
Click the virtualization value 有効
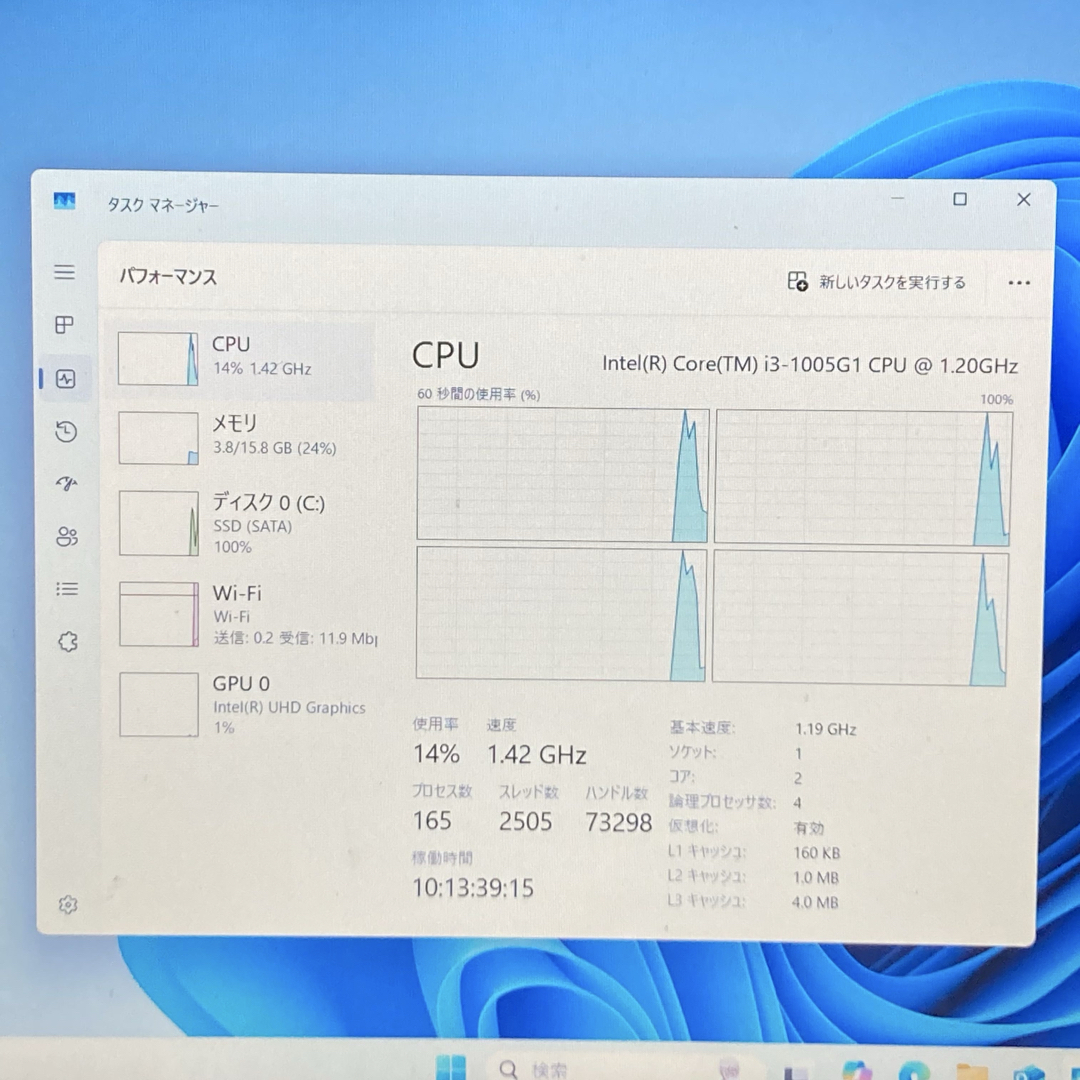tap(809, 828)
